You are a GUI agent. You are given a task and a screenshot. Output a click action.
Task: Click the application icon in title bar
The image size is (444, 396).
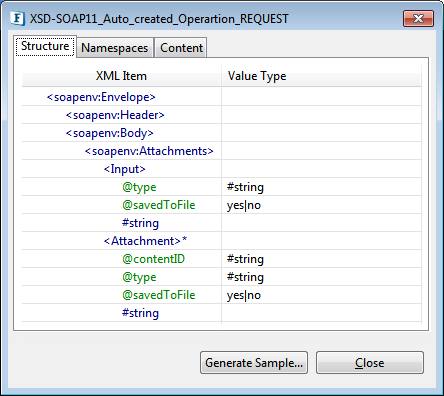[x=17, y=18]
